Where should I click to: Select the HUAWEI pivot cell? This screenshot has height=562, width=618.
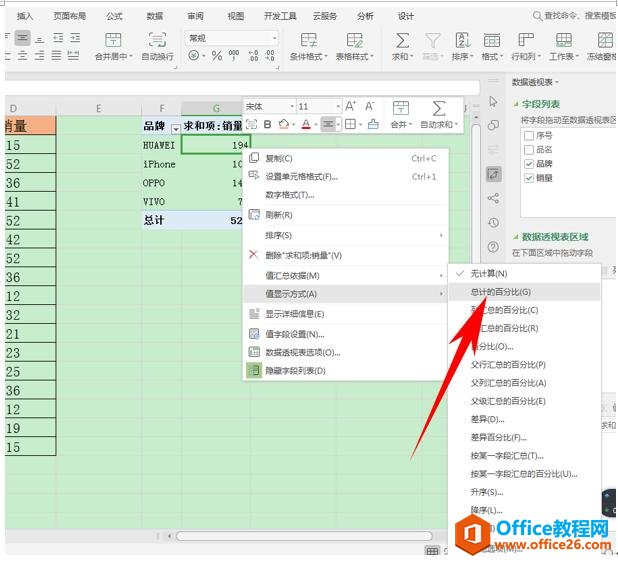click(159, 145)
